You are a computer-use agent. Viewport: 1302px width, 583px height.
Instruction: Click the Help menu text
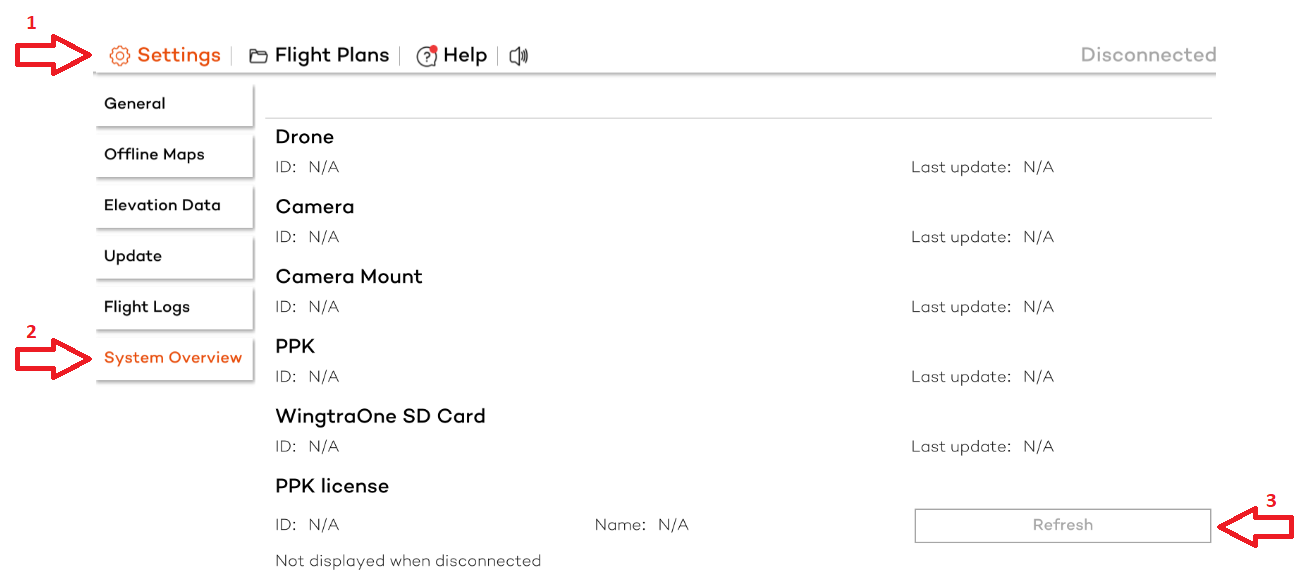[x=465, y=56]
